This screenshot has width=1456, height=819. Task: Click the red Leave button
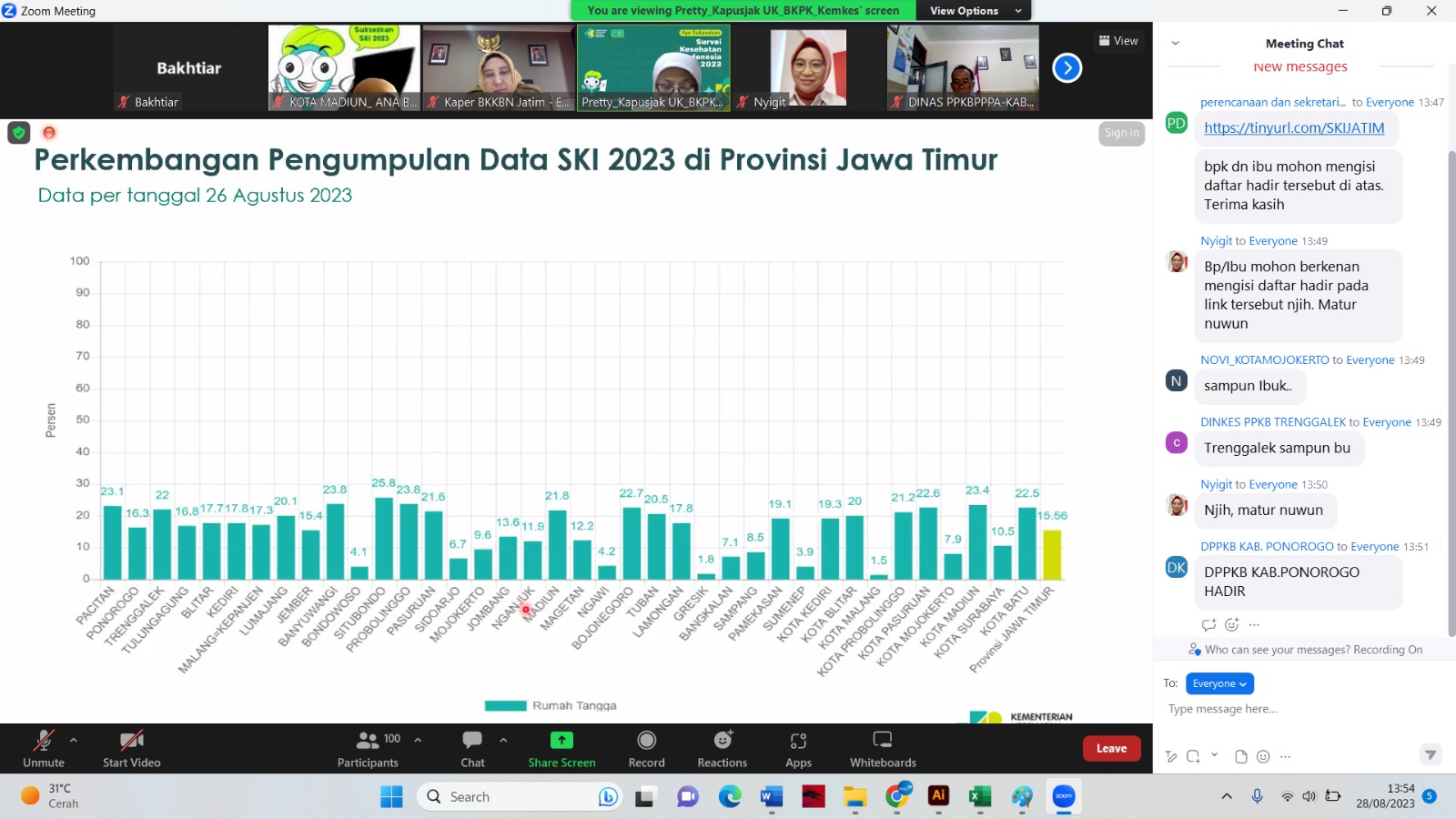tap(1111, 748)
